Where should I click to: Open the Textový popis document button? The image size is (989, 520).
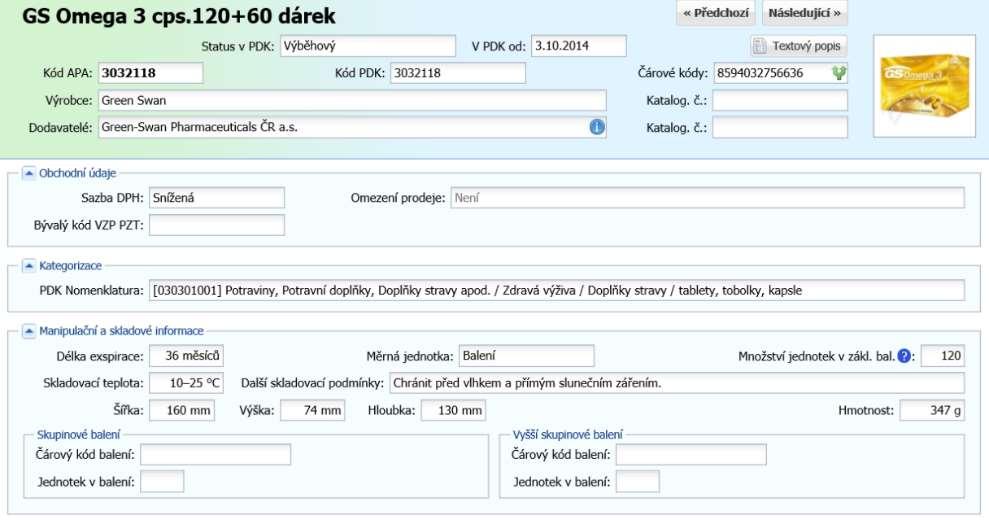(x=799, y=46)
